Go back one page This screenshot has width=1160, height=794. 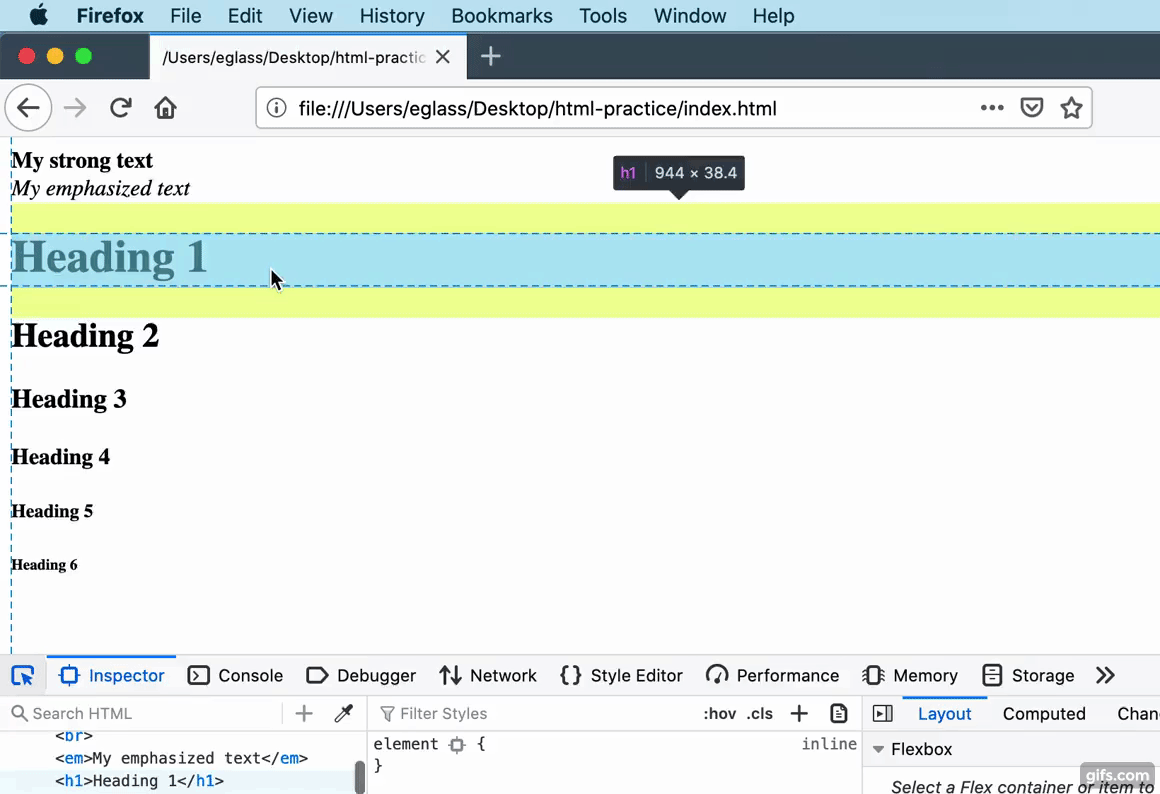(28, 108)
